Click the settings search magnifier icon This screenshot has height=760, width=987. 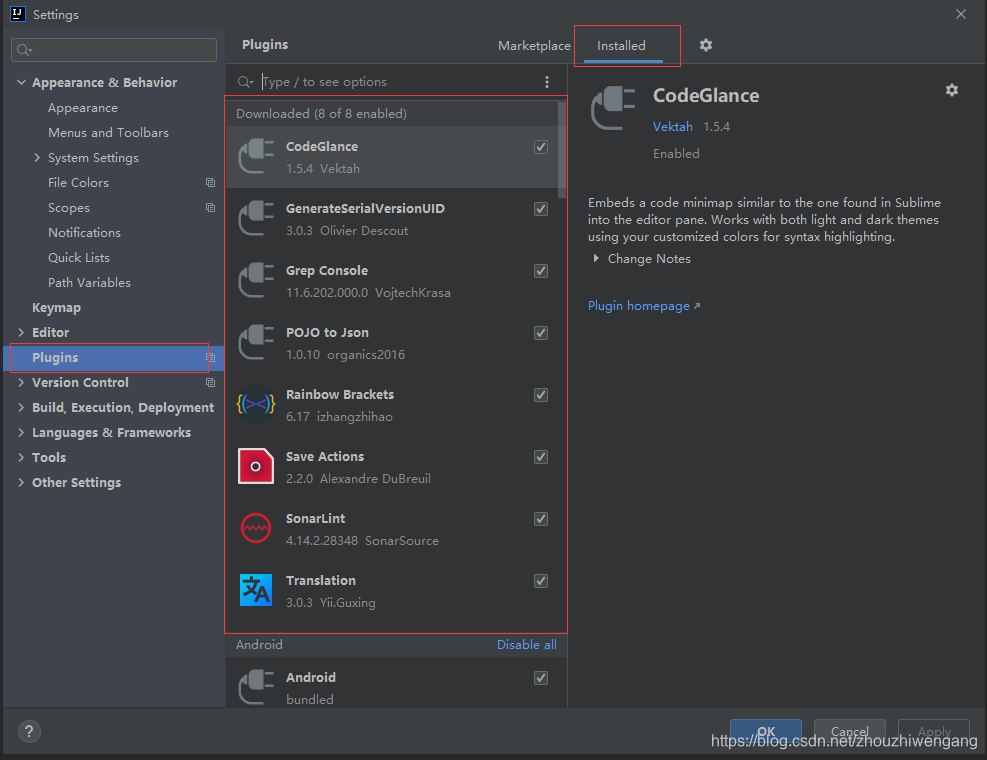24,50
